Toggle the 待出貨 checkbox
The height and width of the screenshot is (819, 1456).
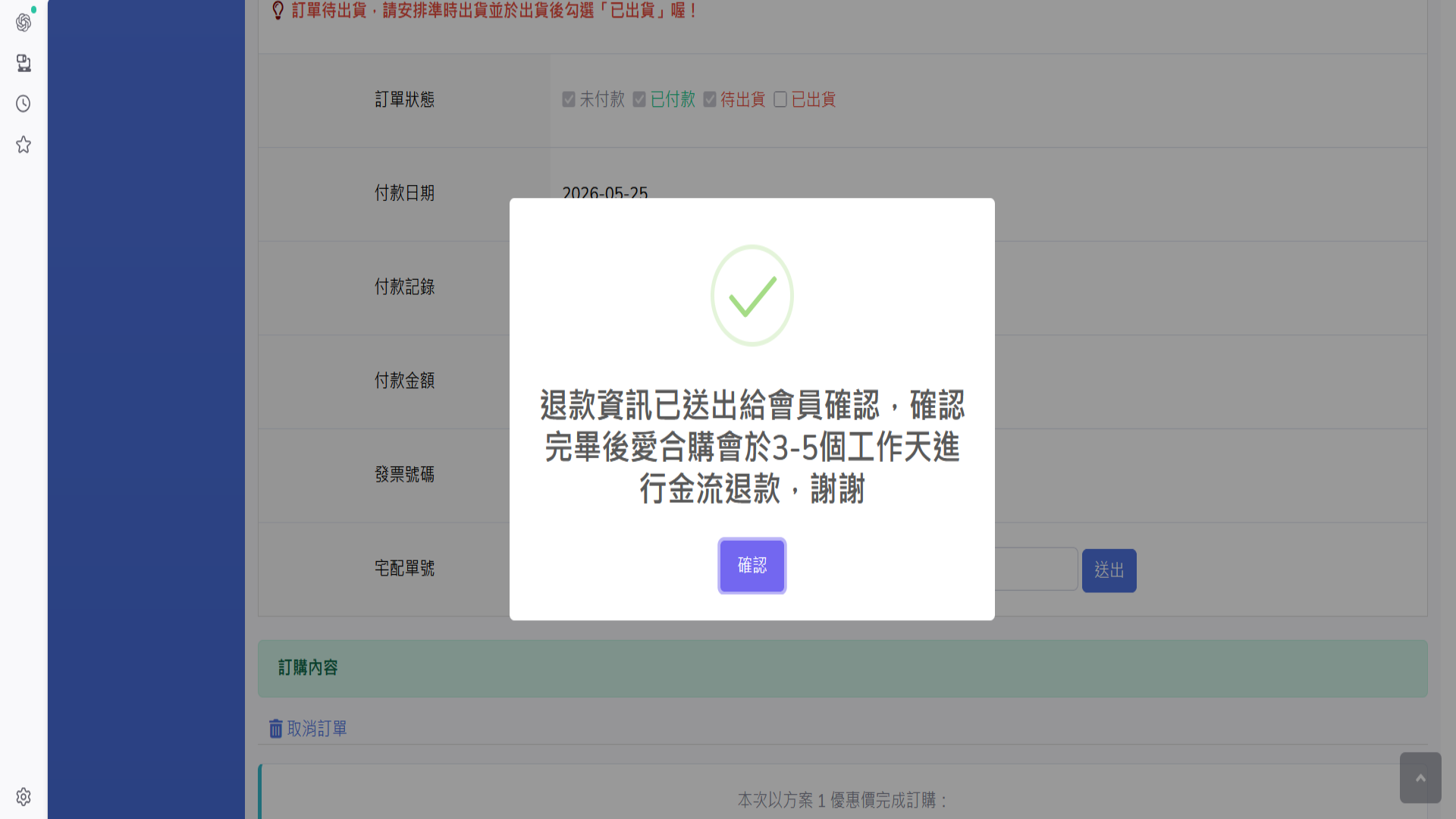click(710, 99)
